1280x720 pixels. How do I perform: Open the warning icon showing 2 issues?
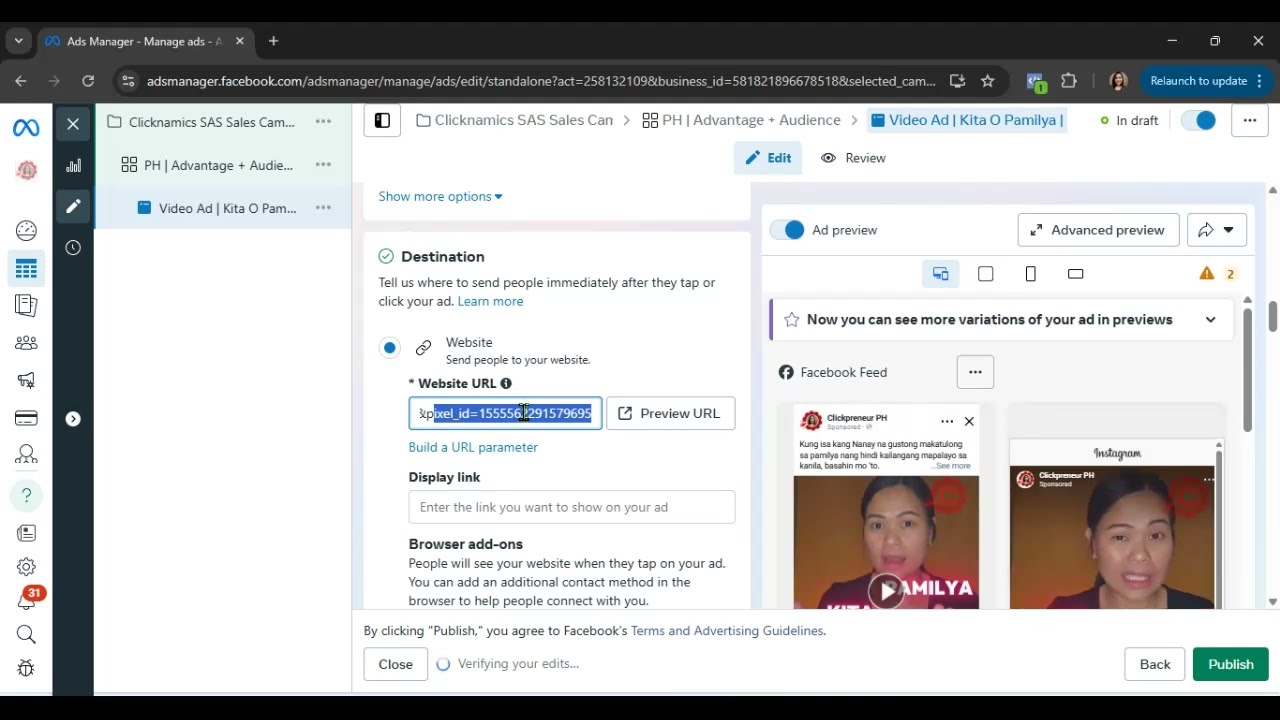(x=1217, y=274)
